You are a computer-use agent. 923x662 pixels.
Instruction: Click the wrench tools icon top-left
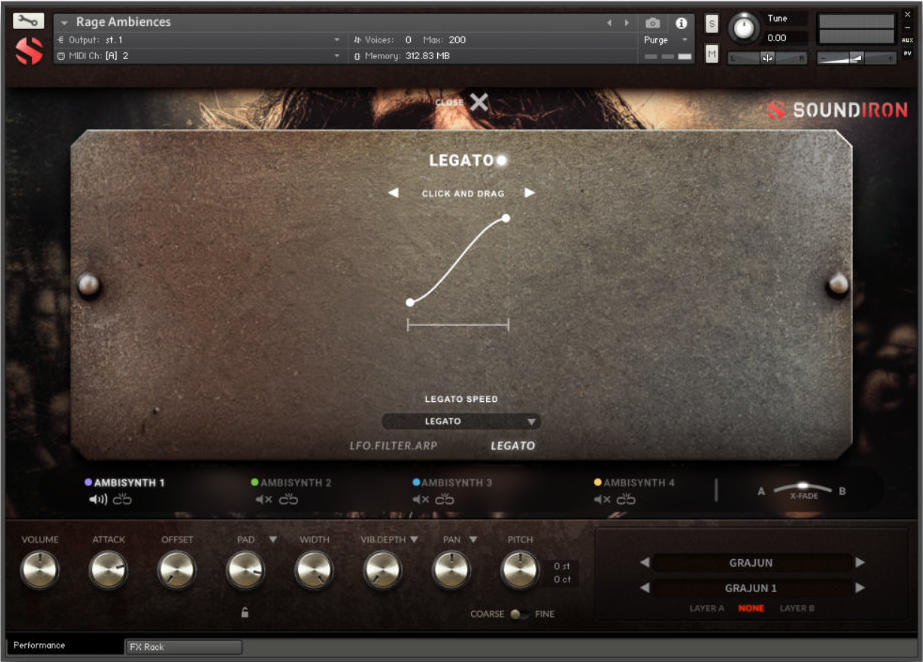(28, 18)
